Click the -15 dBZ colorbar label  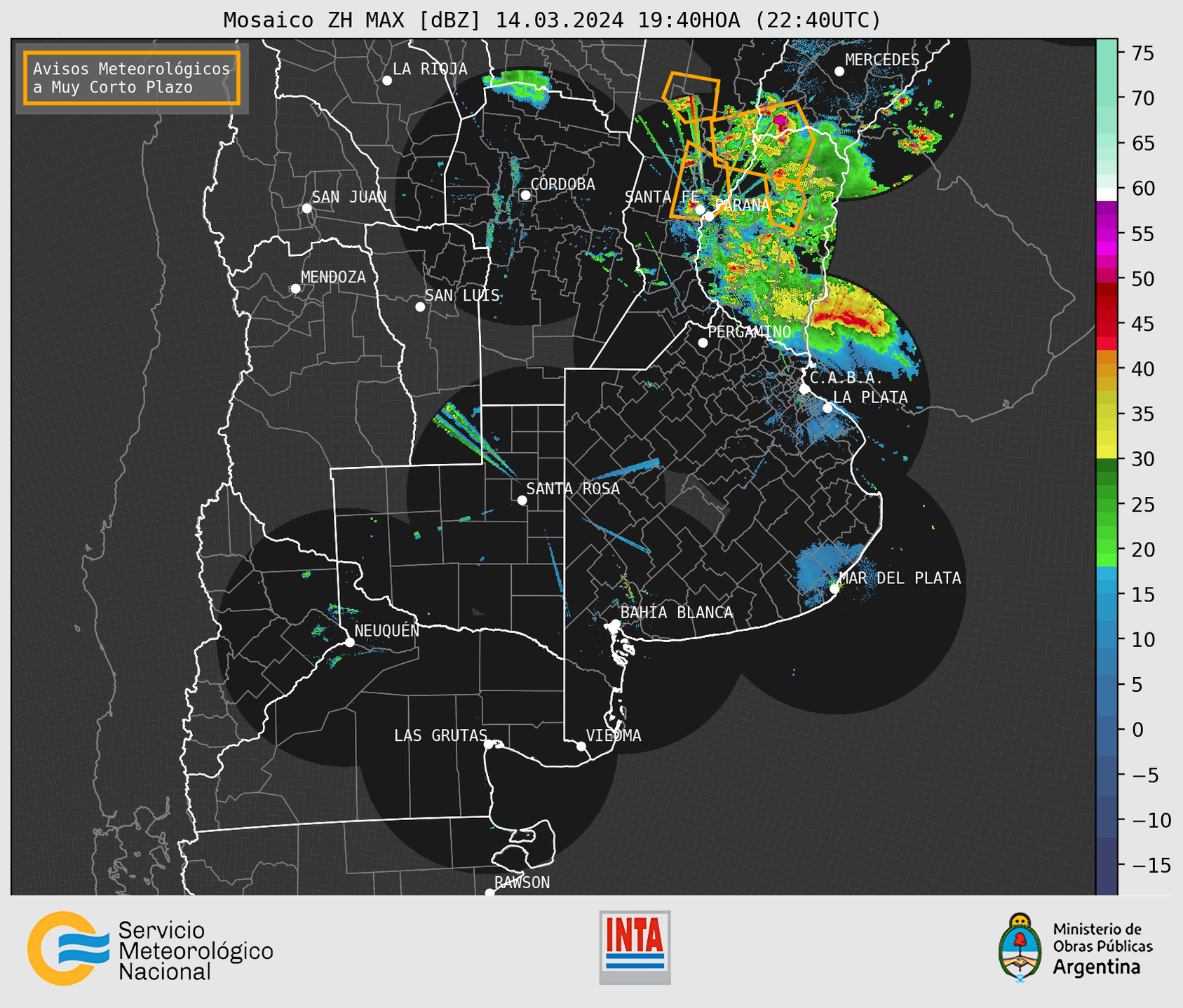(x=1151, y=865)
